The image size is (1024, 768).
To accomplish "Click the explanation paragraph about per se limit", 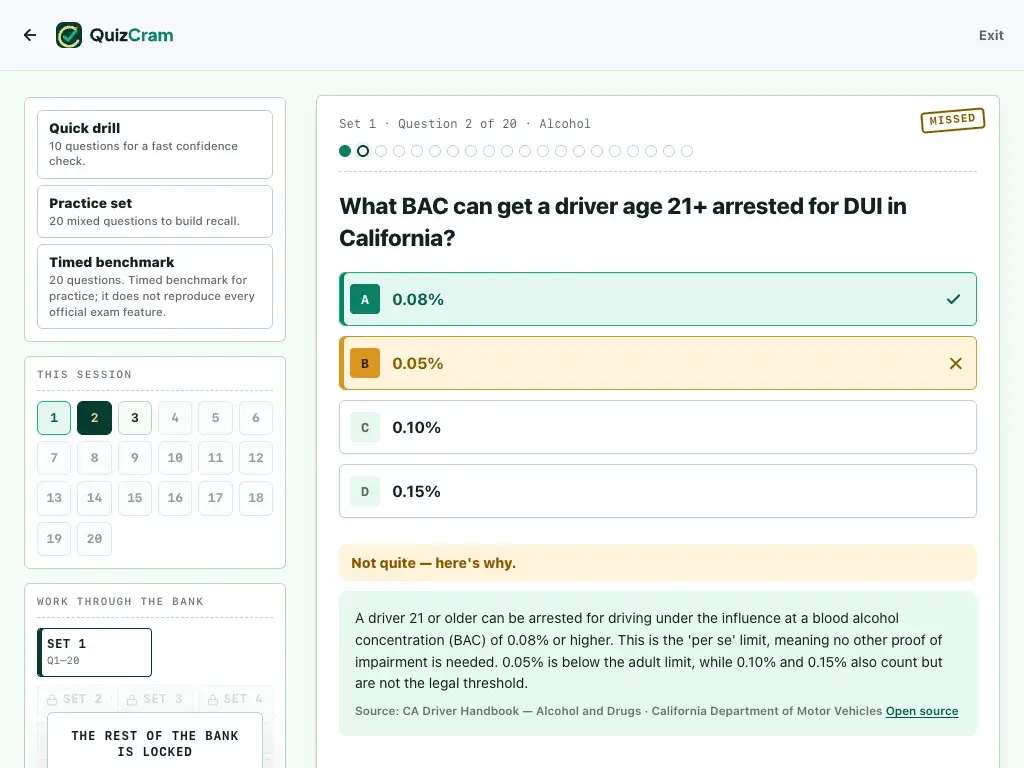I will click(648, 650).
